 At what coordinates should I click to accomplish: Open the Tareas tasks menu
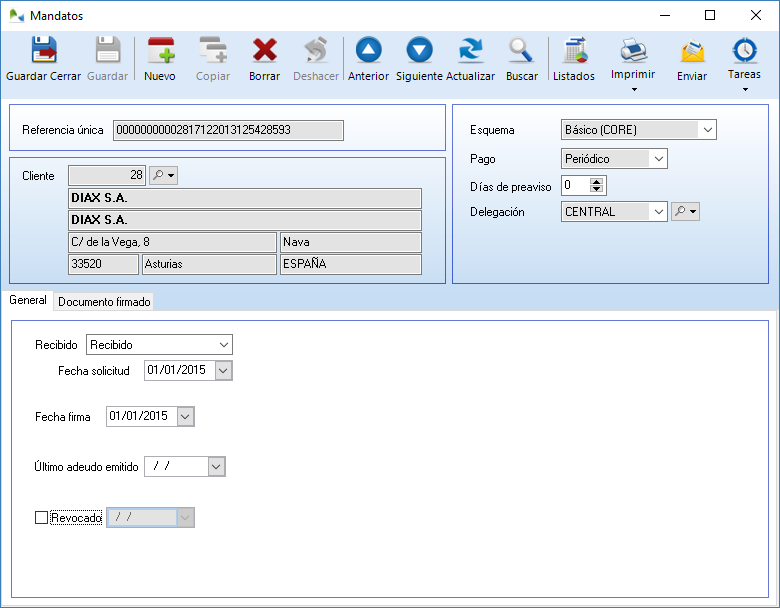click(744, 89)
